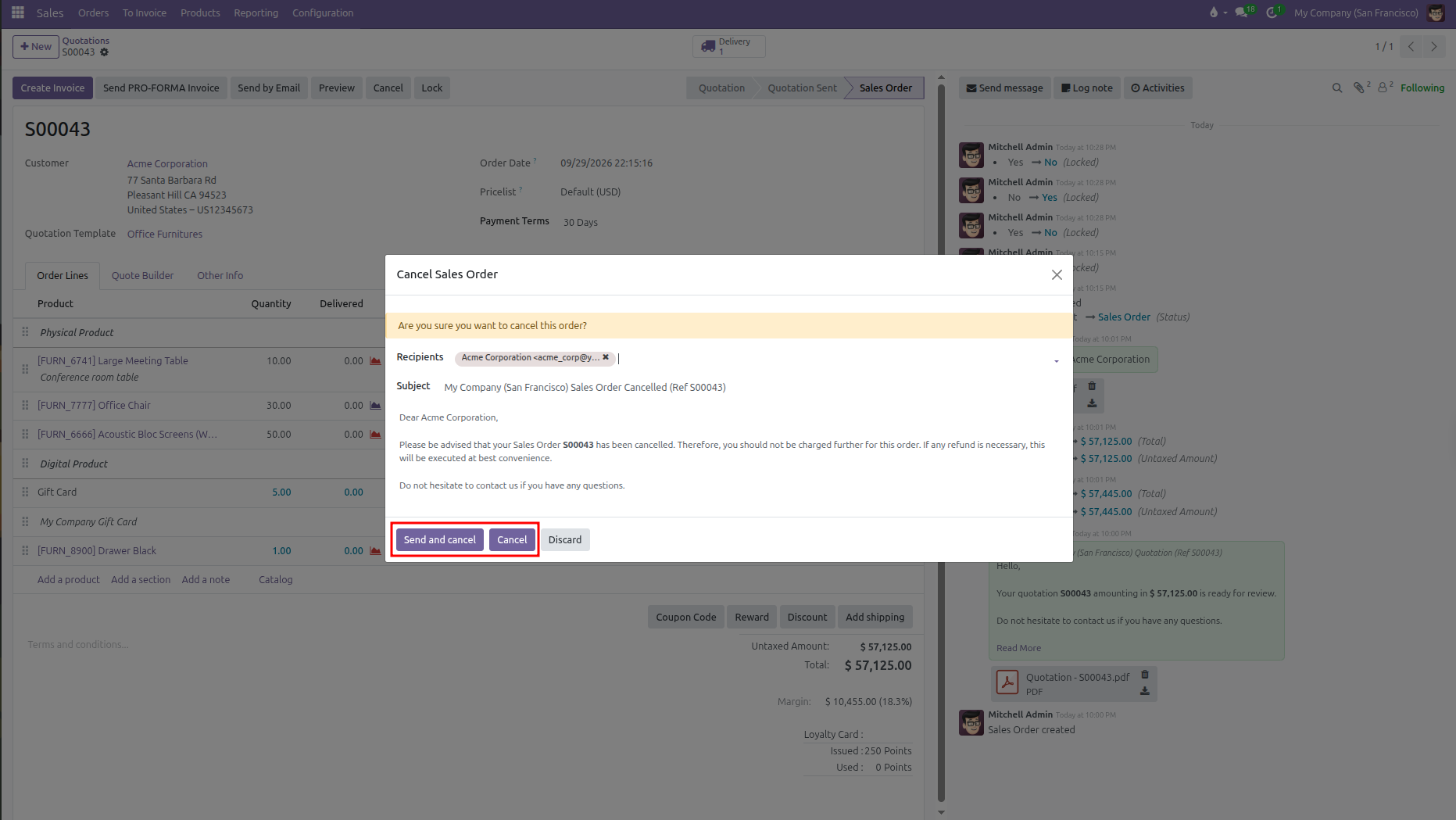Open the Reporting menu
This screenshot has height=820, width=1456.
pos(256,13)
